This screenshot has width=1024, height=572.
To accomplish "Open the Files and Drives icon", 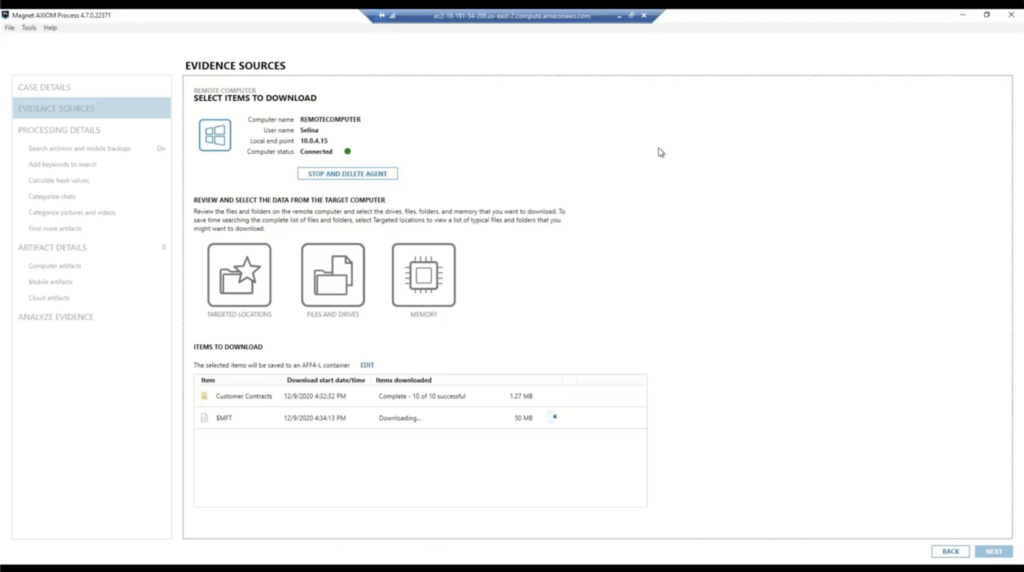I will pos(332,275).
